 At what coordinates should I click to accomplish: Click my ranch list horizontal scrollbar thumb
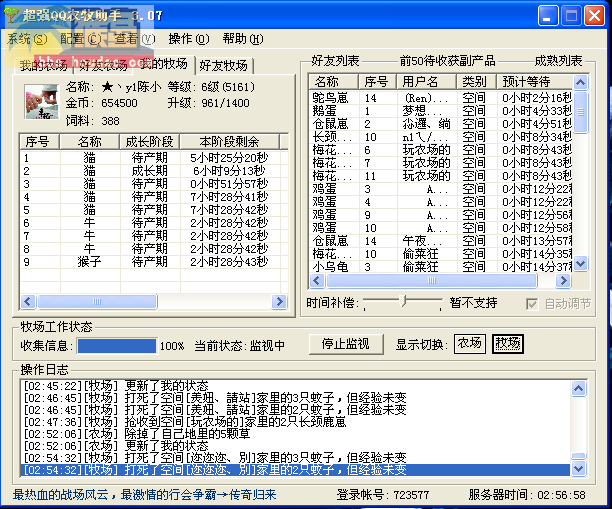click(x=97, y=301)
